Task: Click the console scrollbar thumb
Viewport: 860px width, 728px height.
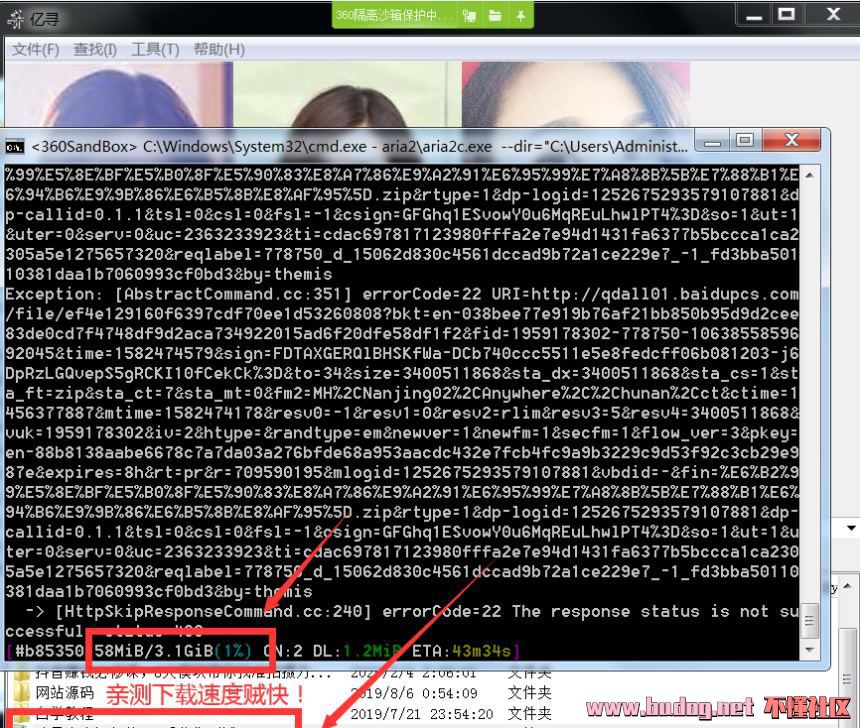Action: point(810,620)
